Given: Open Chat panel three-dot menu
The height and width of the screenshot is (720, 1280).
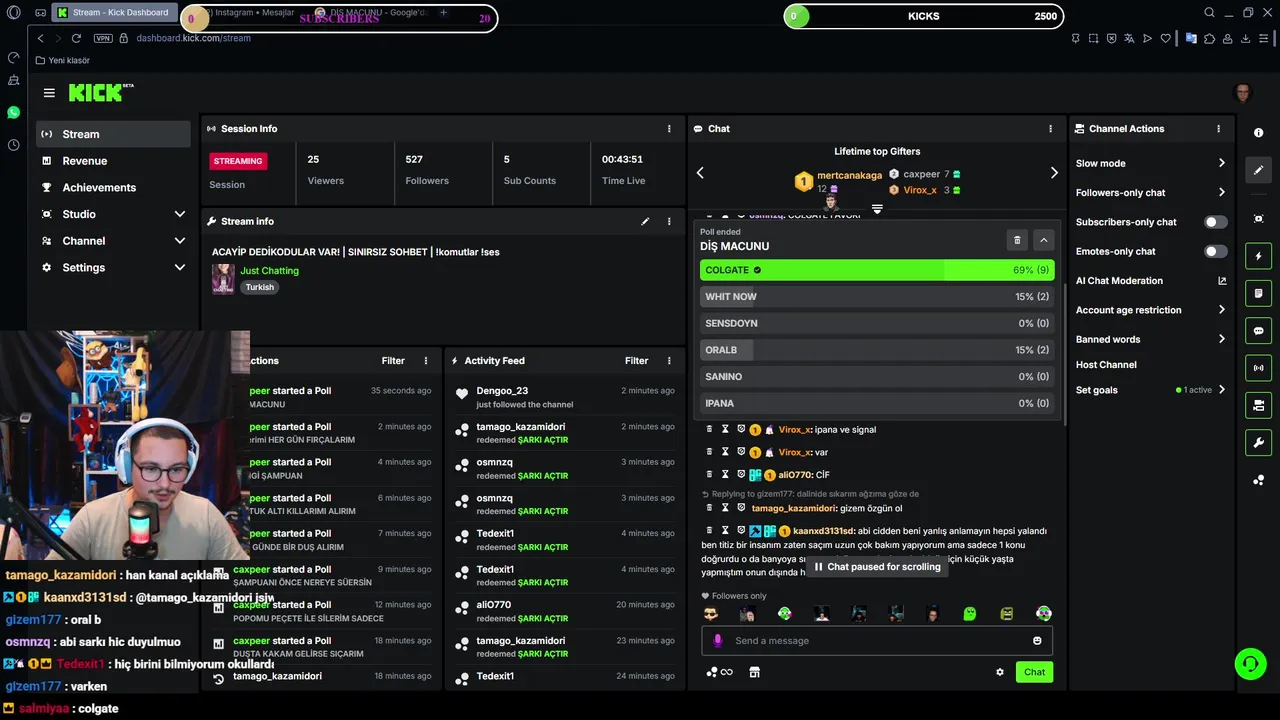Looking at the screenshot, I should click(1050, 129).
